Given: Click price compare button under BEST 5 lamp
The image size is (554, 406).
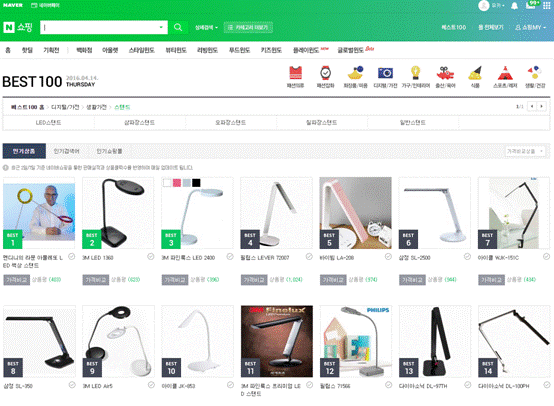Looking at the screenshot, I should click(x=333, y=280).
